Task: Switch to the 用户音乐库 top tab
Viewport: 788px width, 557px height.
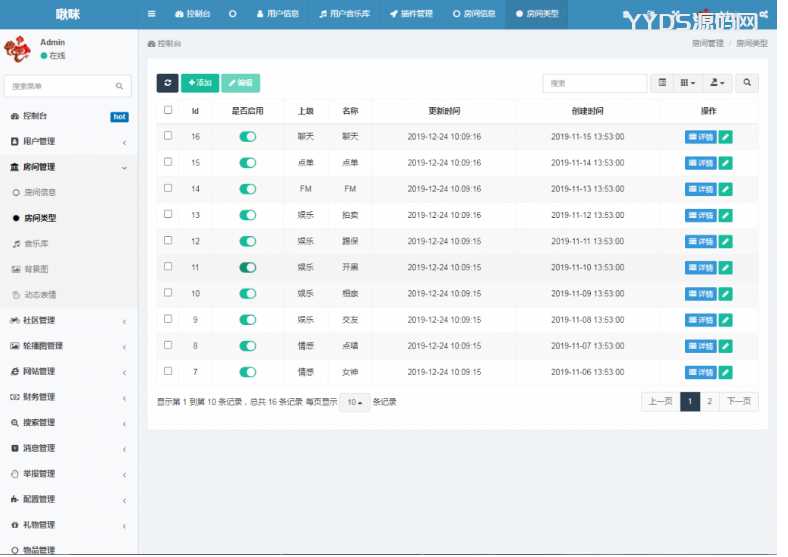Action: tap(341, 14)
